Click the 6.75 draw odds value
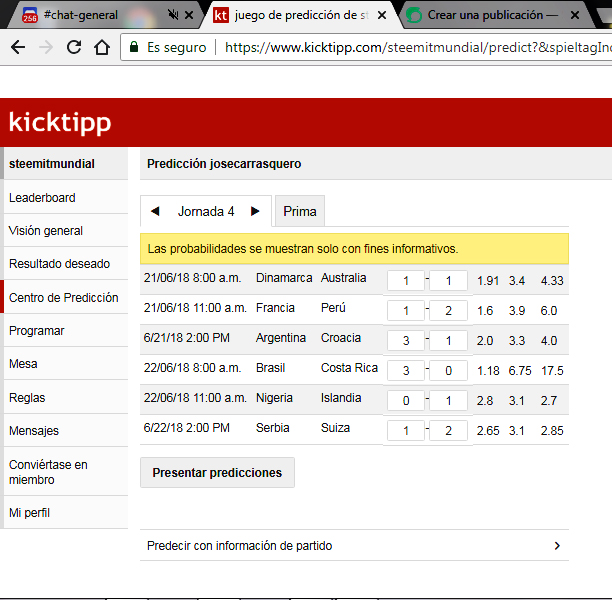The width and height of the screenshot is (612, 600). (x=520, y=370)
